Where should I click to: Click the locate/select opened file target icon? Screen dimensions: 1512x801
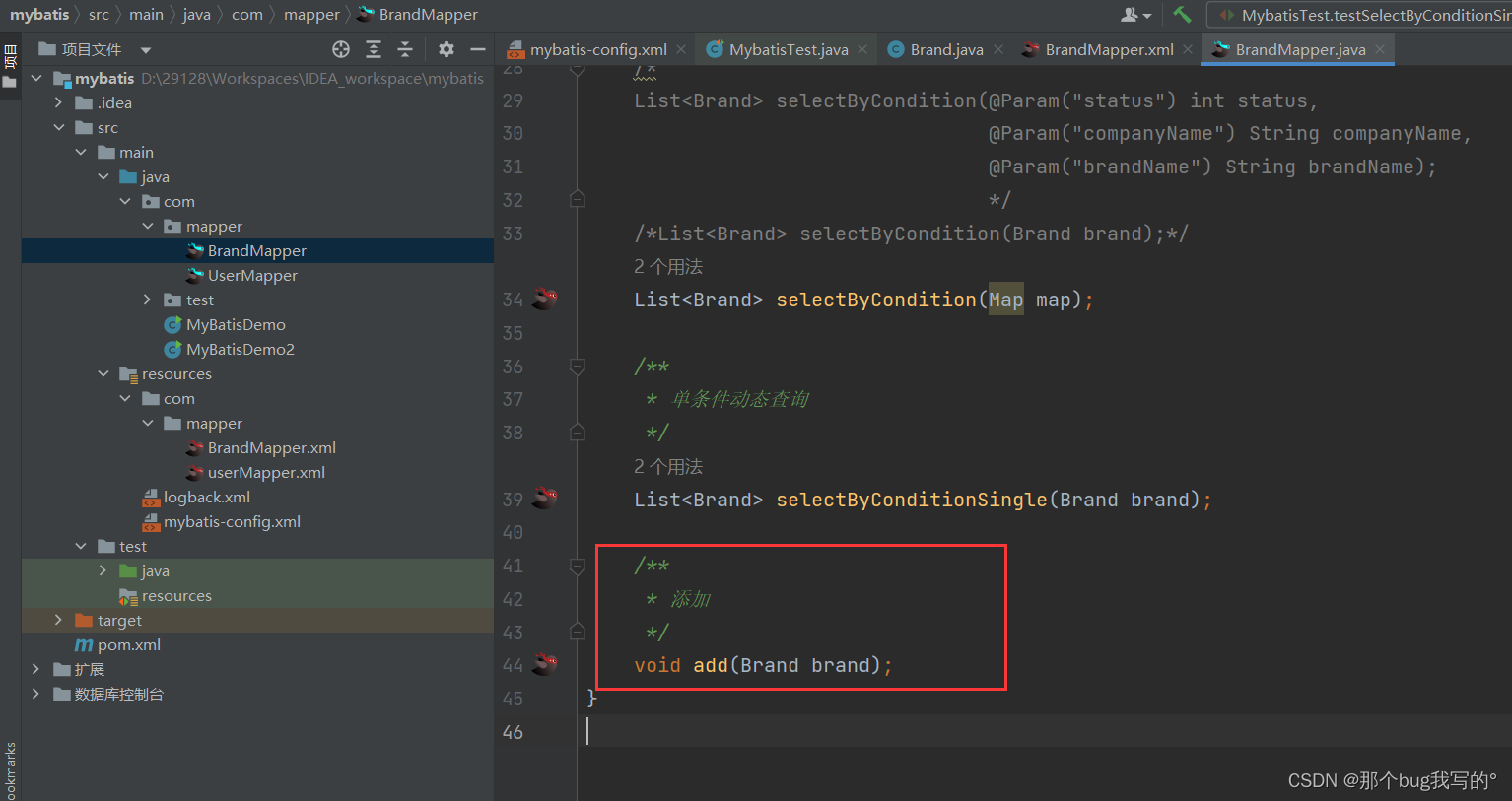pos(341,49)
